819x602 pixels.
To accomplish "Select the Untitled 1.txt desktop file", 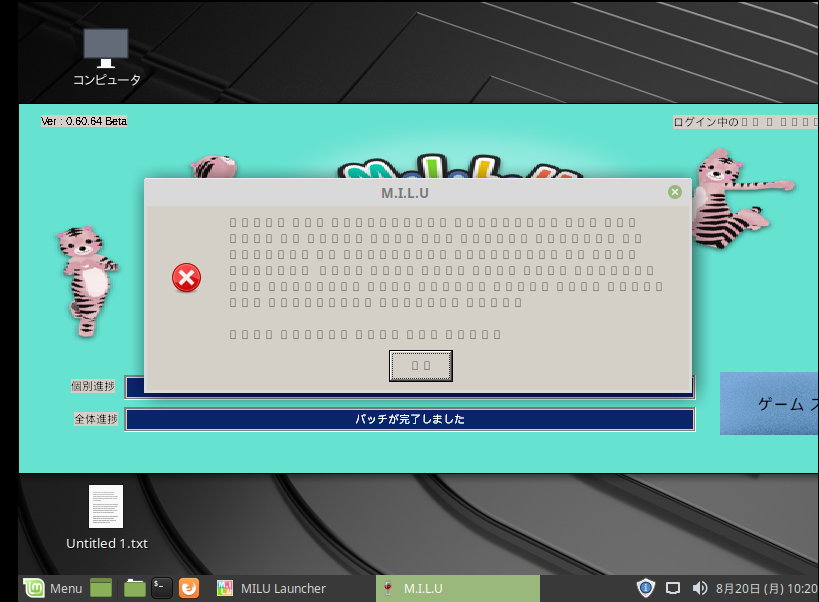I will pos(106,517).
